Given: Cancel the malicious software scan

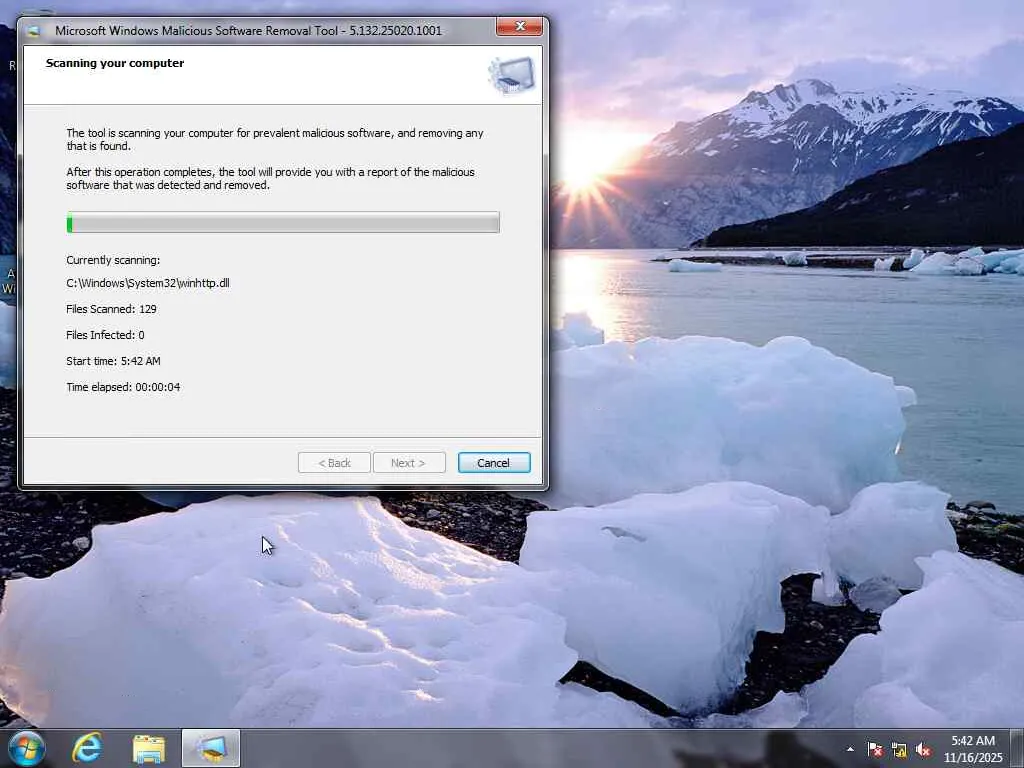Looking at the screenshot, I should 494,462.
